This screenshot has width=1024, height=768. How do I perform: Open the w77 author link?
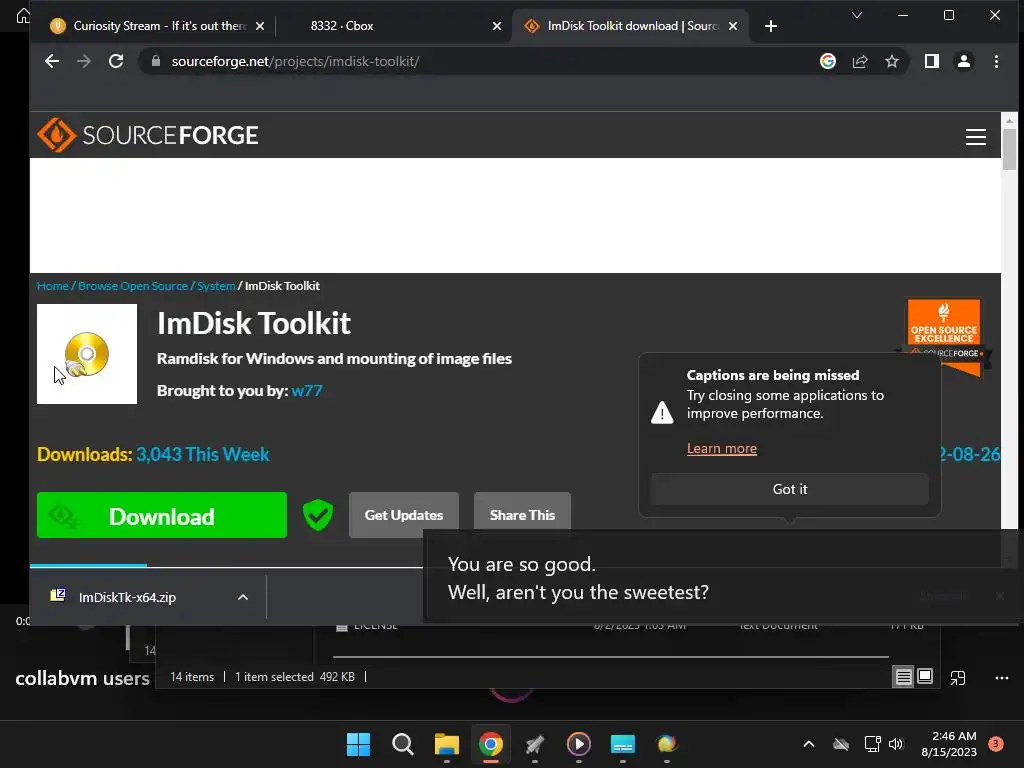point(307,391)
